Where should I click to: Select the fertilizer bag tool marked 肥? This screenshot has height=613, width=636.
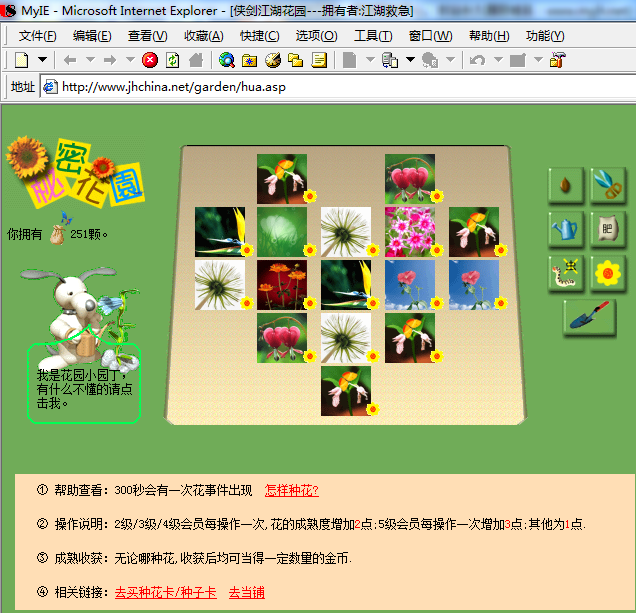pos(608,229)
